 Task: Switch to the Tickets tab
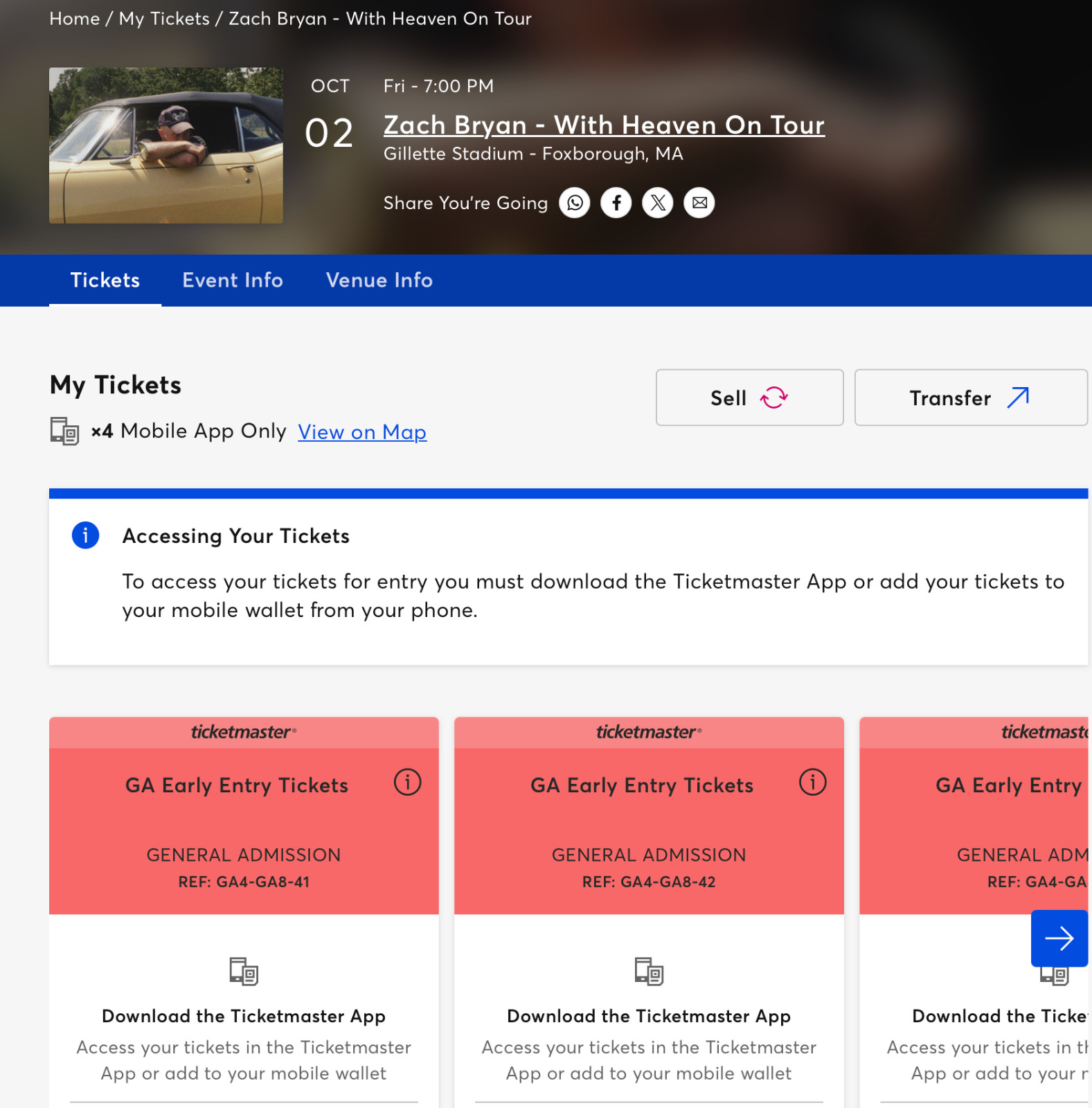click(x=105, y=280)
